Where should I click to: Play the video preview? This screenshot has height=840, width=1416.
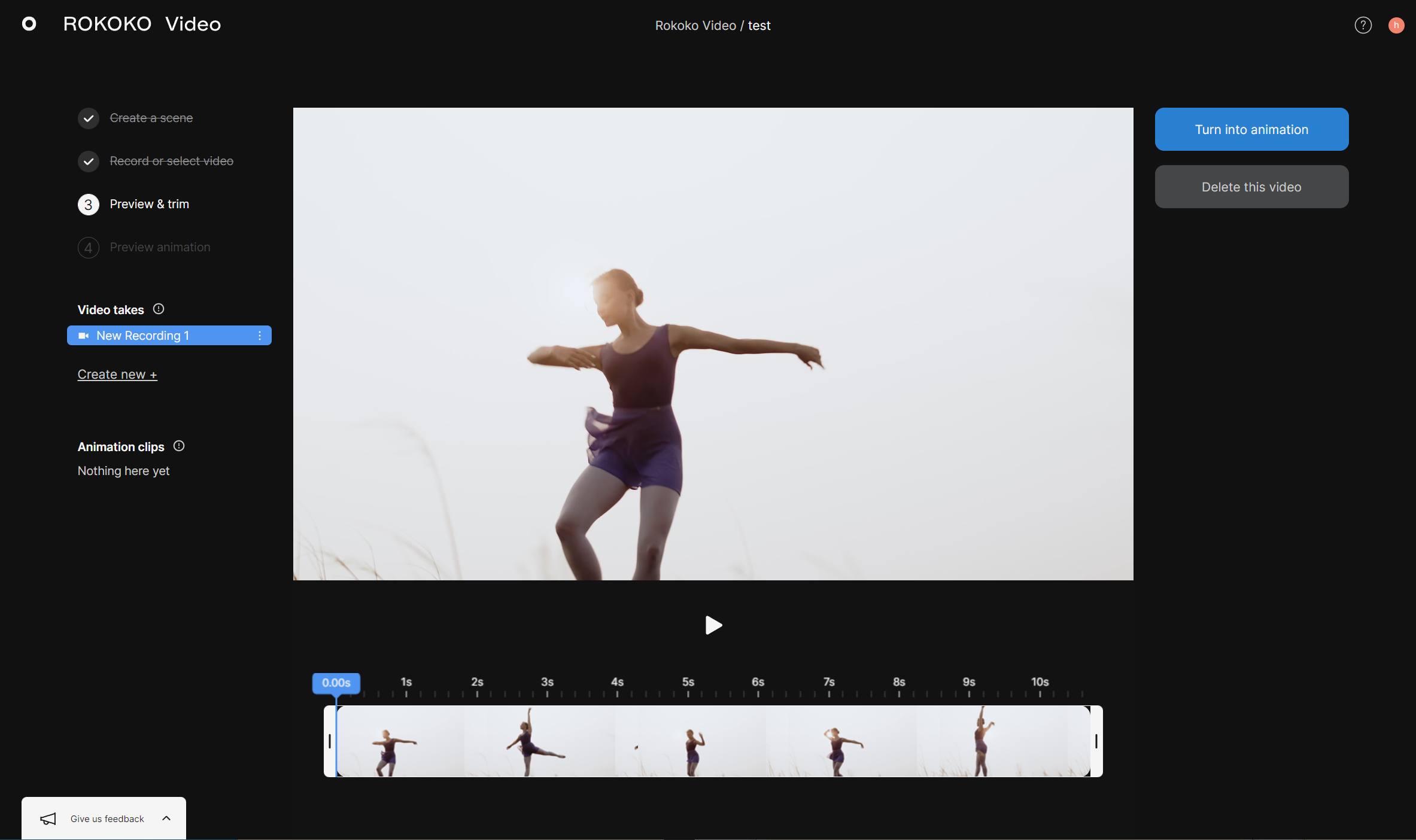tap(713, 625)
